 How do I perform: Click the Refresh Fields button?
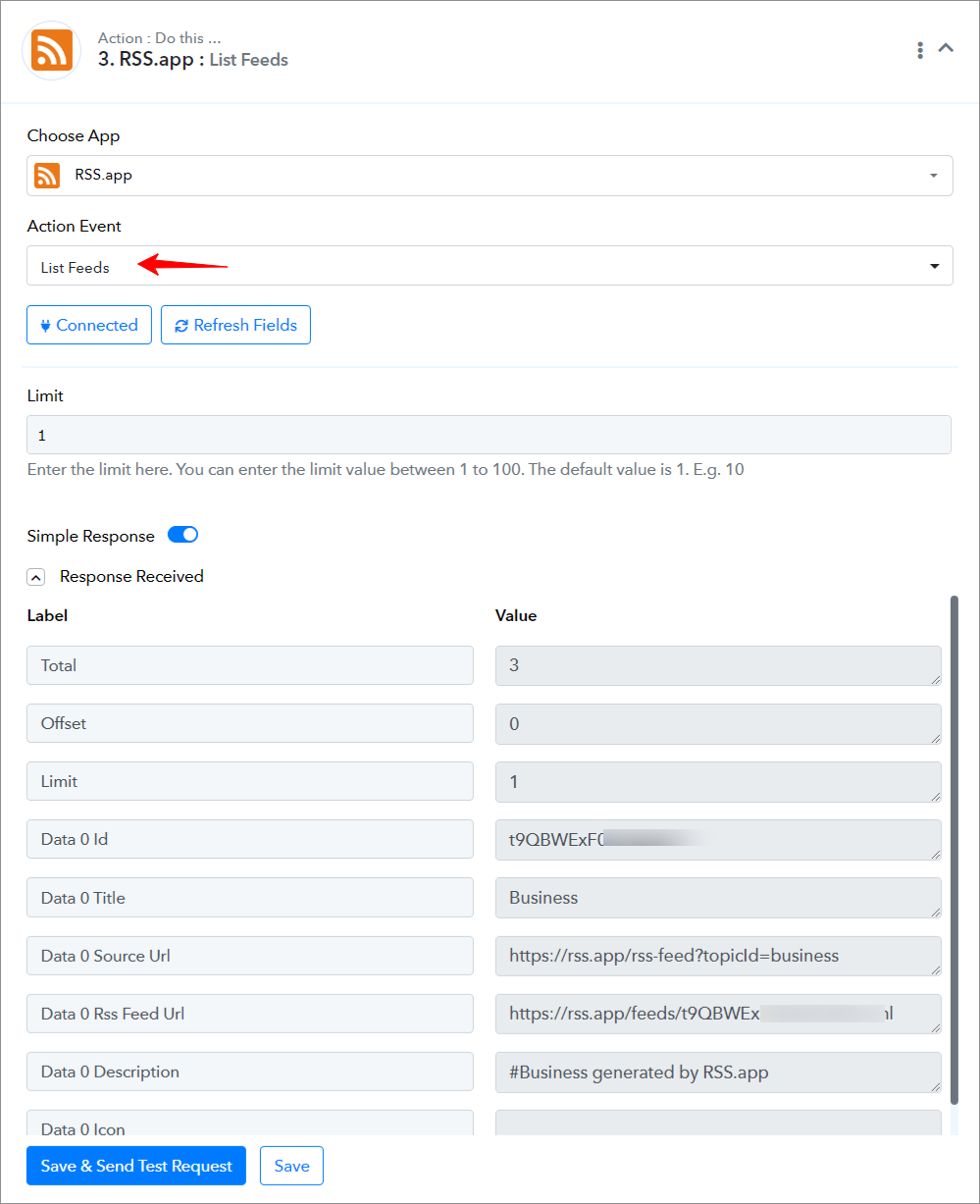coord(235,325)
